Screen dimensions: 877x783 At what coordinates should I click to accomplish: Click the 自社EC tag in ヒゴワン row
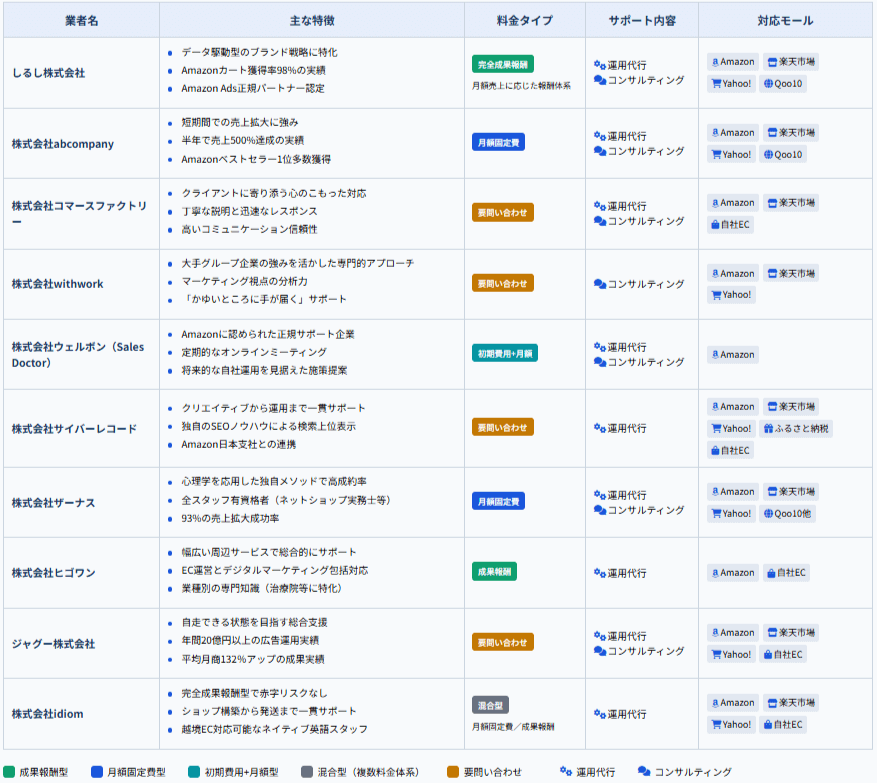(786, 573)
